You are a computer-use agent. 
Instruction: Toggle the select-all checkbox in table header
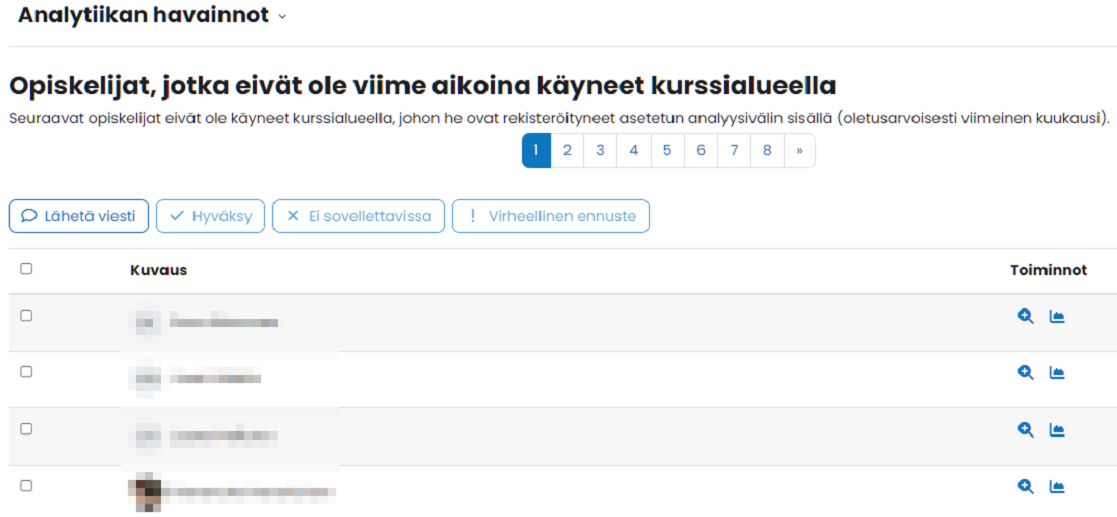pos(26,269)
